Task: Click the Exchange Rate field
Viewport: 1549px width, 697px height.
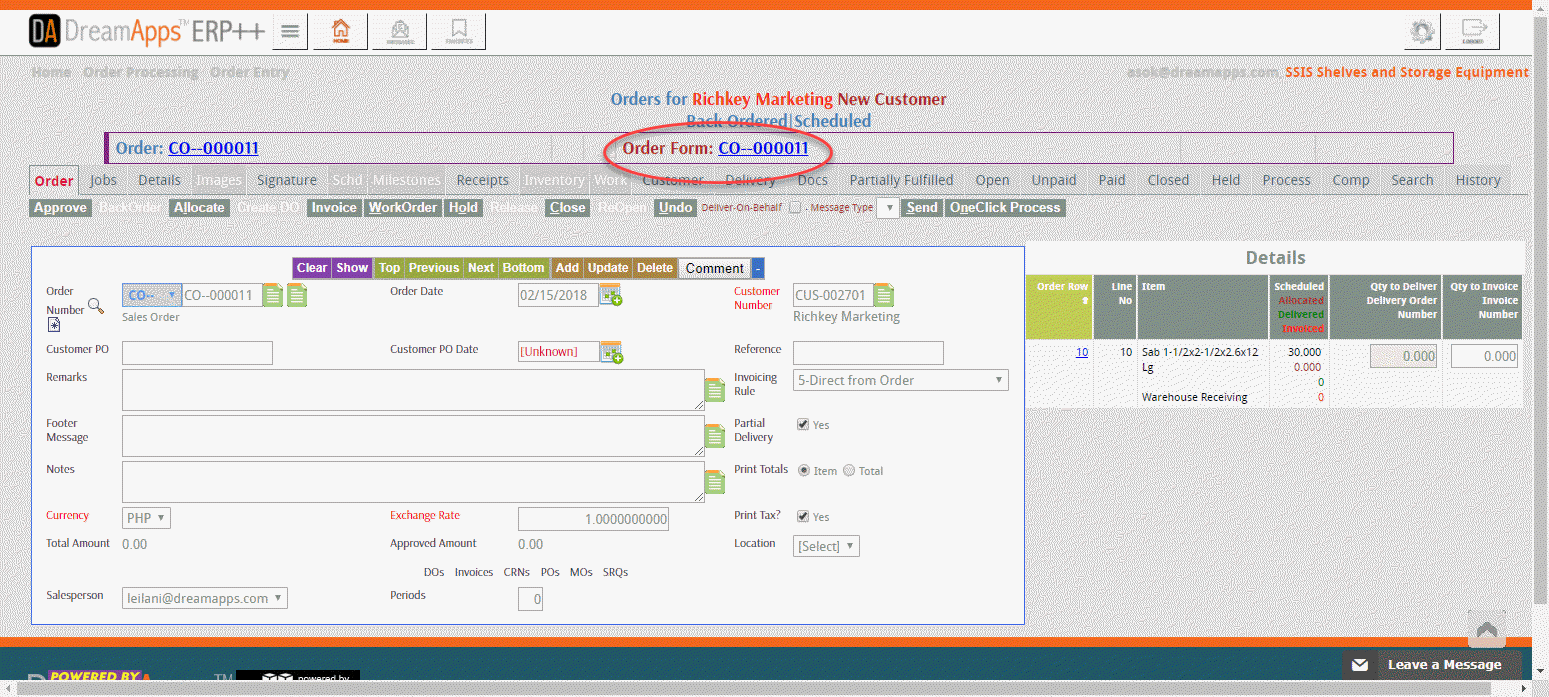Action: pos(593,519)
